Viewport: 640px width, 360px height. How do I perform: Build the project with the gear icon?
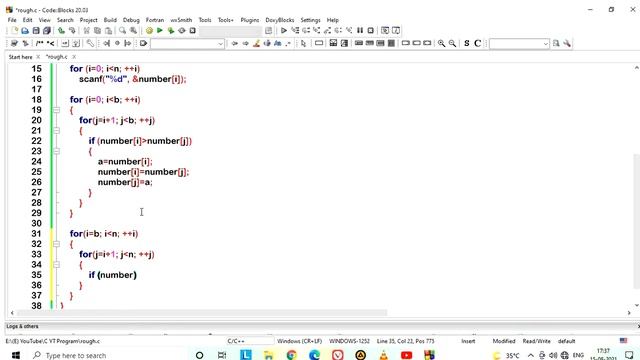click(149, 31)
